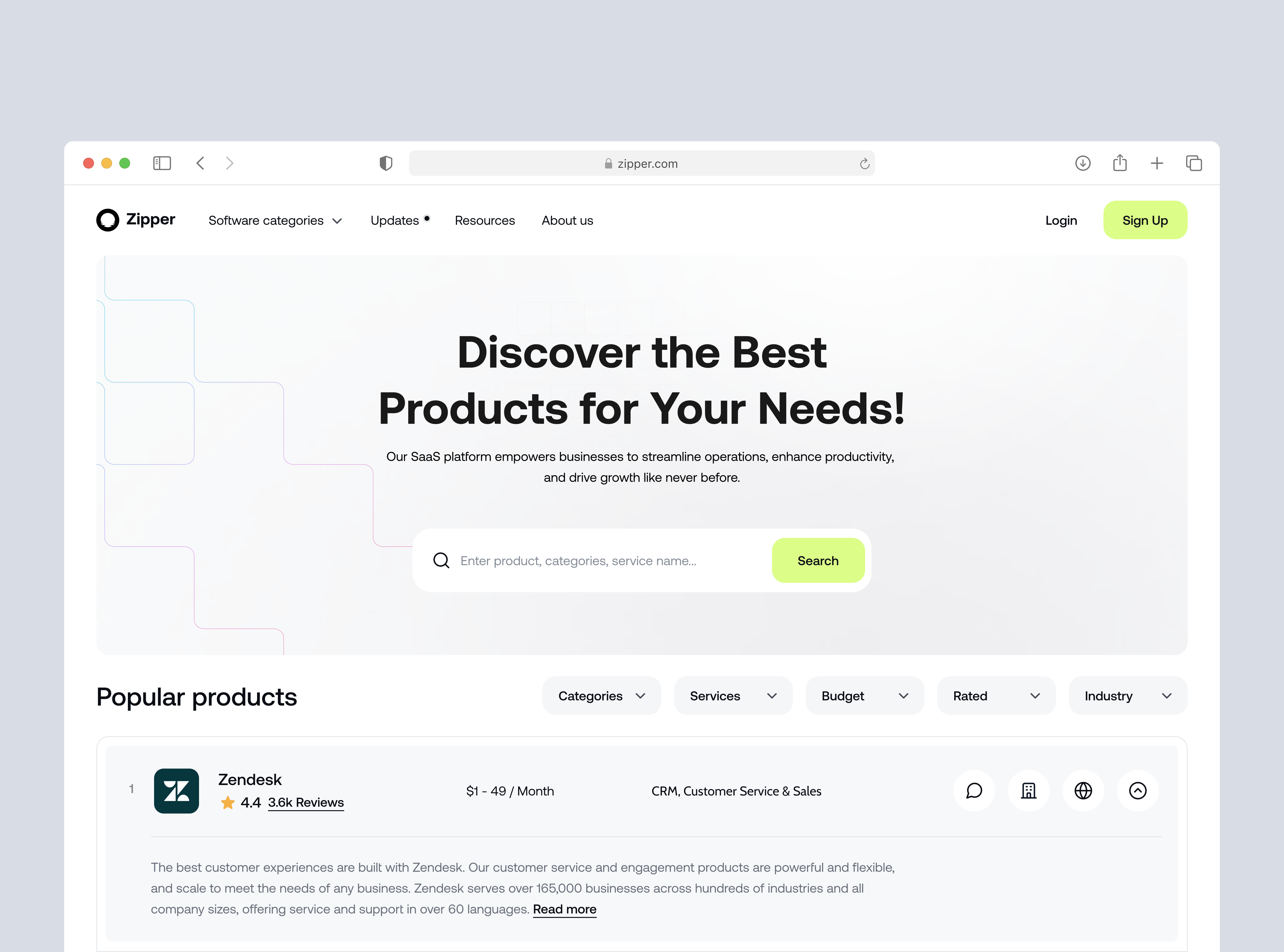Open Zendesk's website via the globe icon
The image size is (1284, 952).
[x=1083, y=791]
